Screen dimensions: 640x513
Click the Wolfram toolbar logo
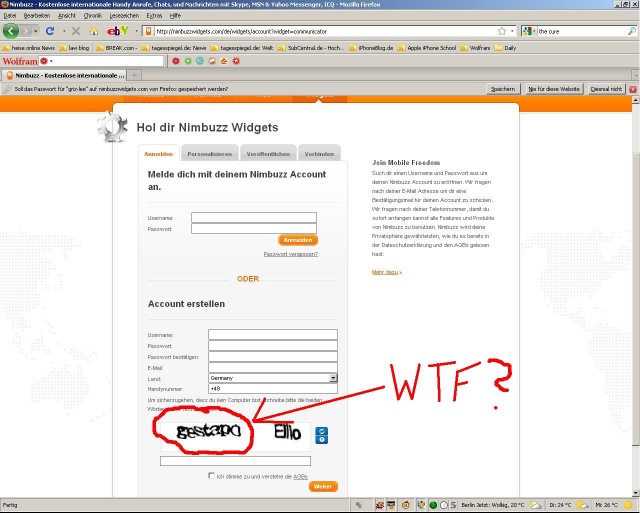tap(20, 61)
